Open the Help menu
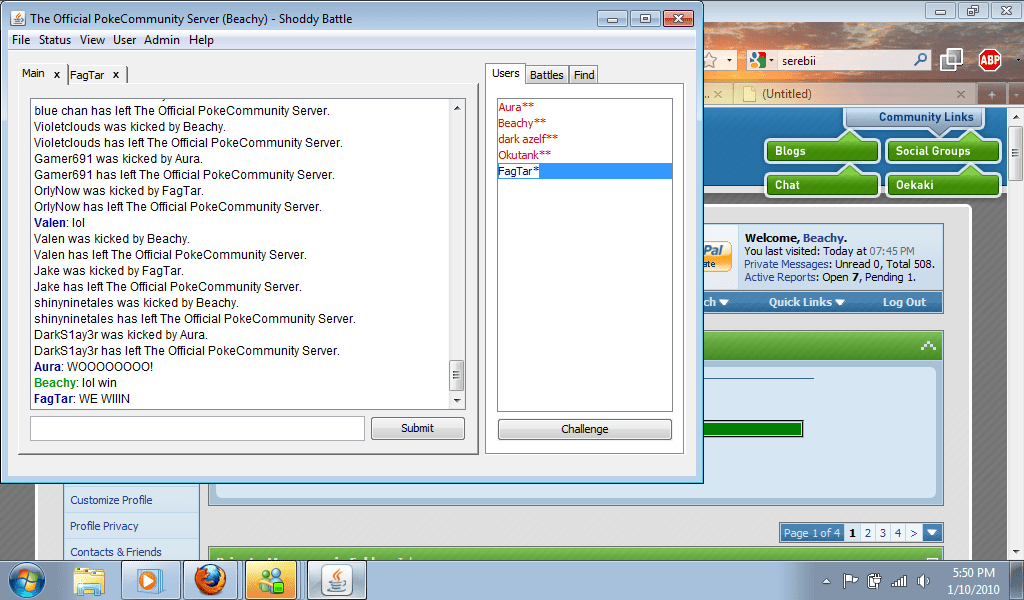The height and width of the screenshot is (600, 1024). [201, 40]
